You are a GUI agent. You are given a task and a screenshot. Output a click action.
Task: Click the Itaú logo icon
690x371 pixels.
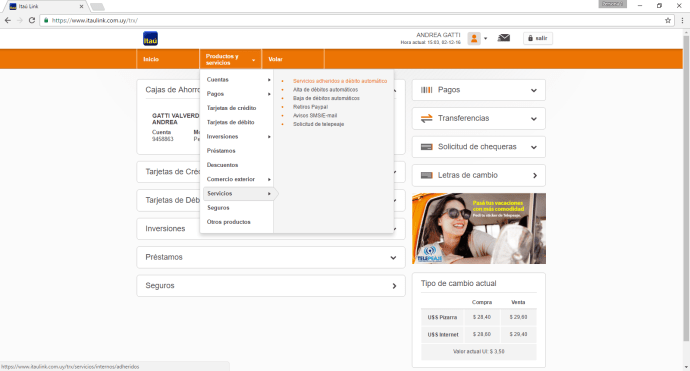150,39
